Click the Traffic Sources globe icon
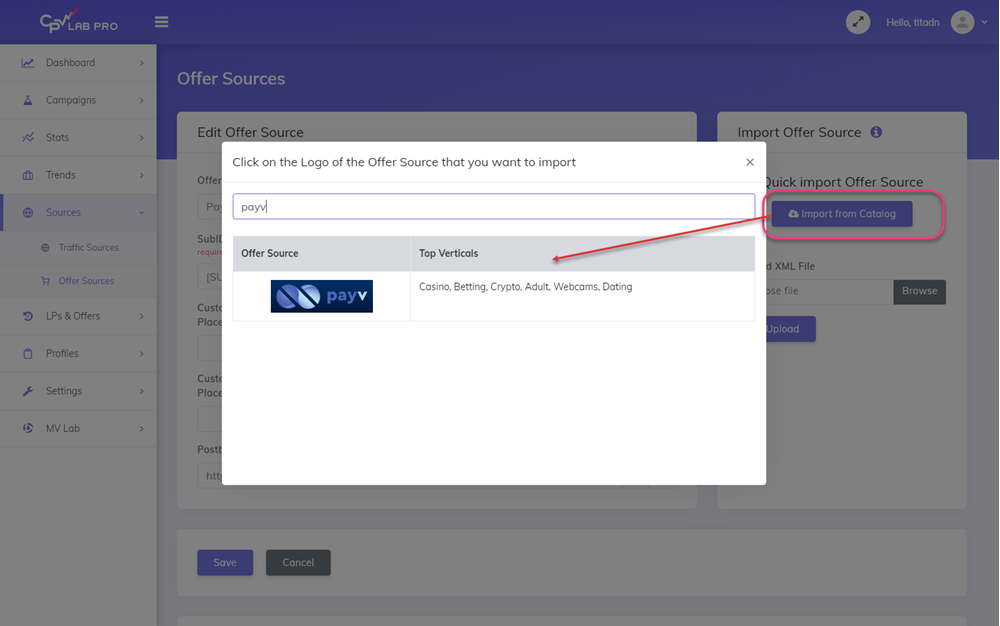The height and width of the screenshot is (626, 1000). pos(45,248)
